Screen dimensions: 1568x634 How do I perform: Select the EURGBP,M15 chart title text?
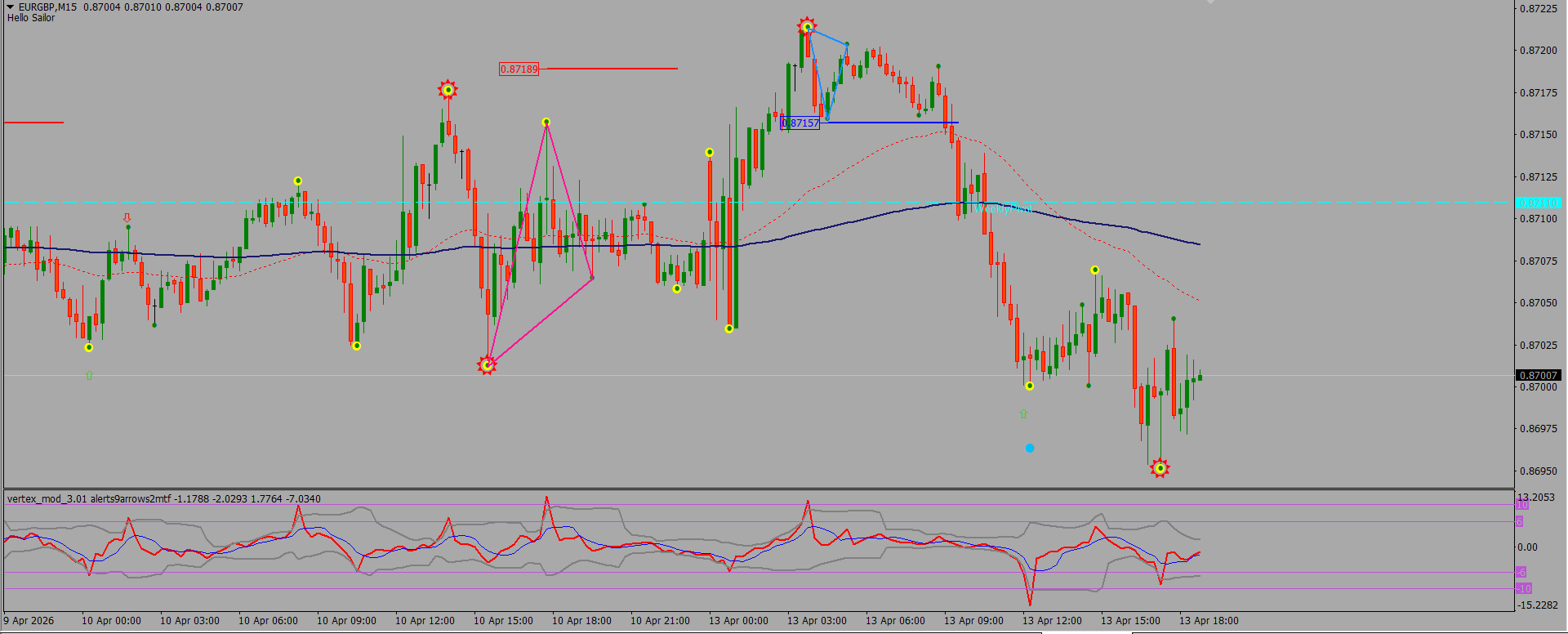click(x=48, y=7)
